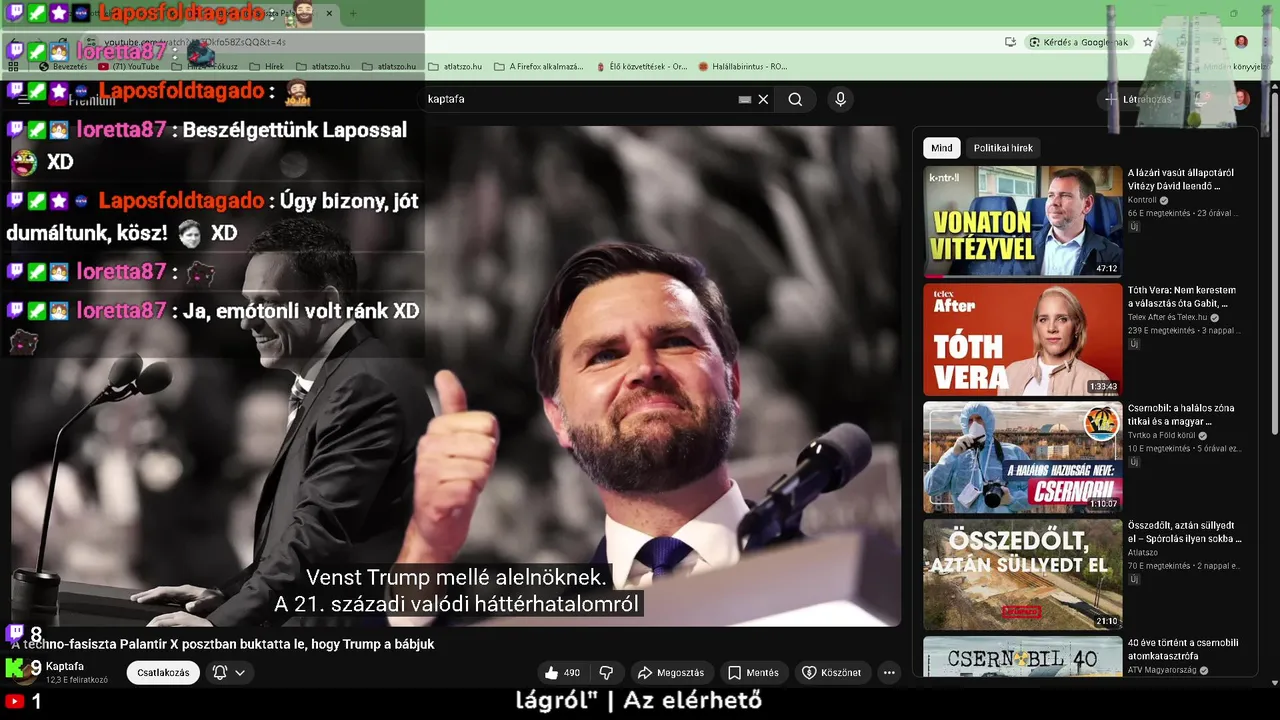Image resolution: width=1280 pixels, height=720 pixels.
Task: Clear the 'kaptafa' search text with the X
Action: [763, 99]
